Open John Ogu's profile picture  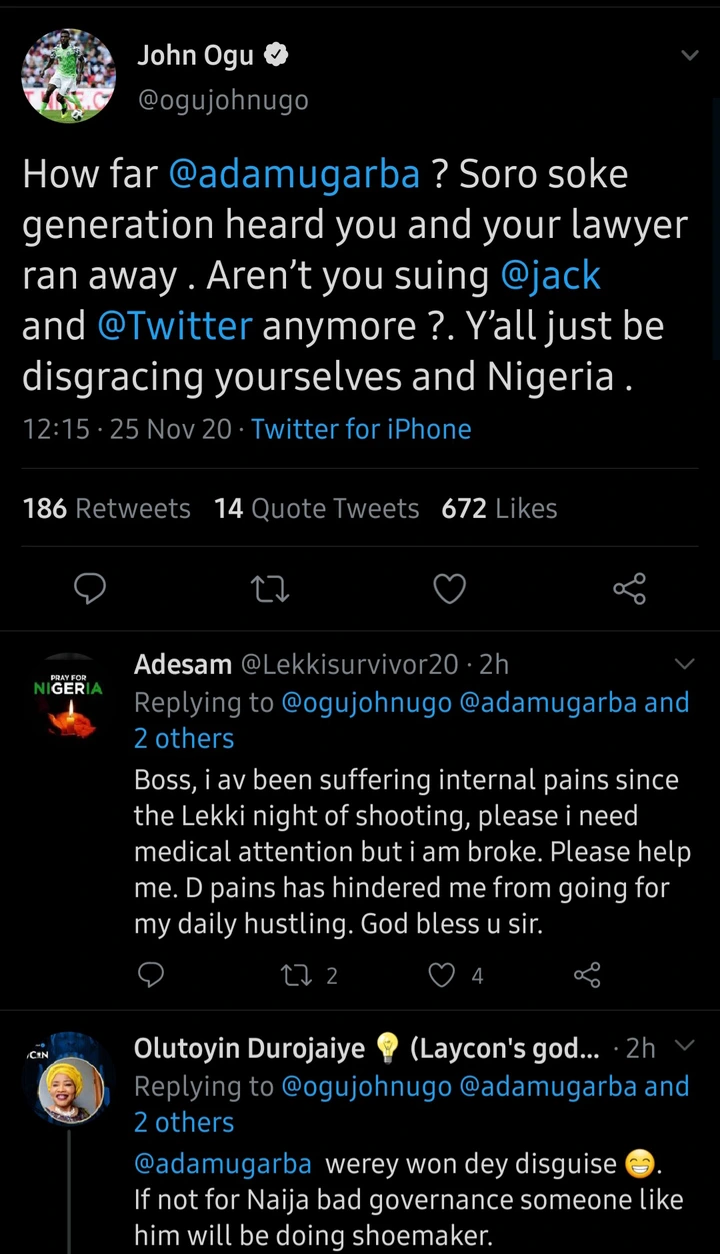click(69, 76)
